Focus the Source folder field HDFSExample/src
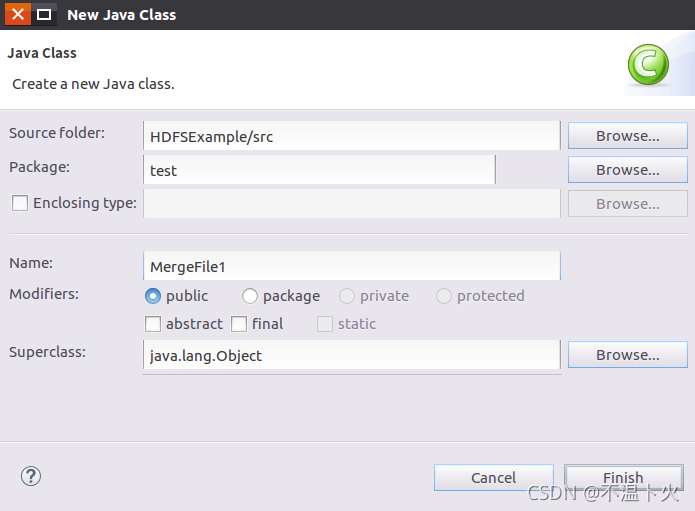 [352, 136]
